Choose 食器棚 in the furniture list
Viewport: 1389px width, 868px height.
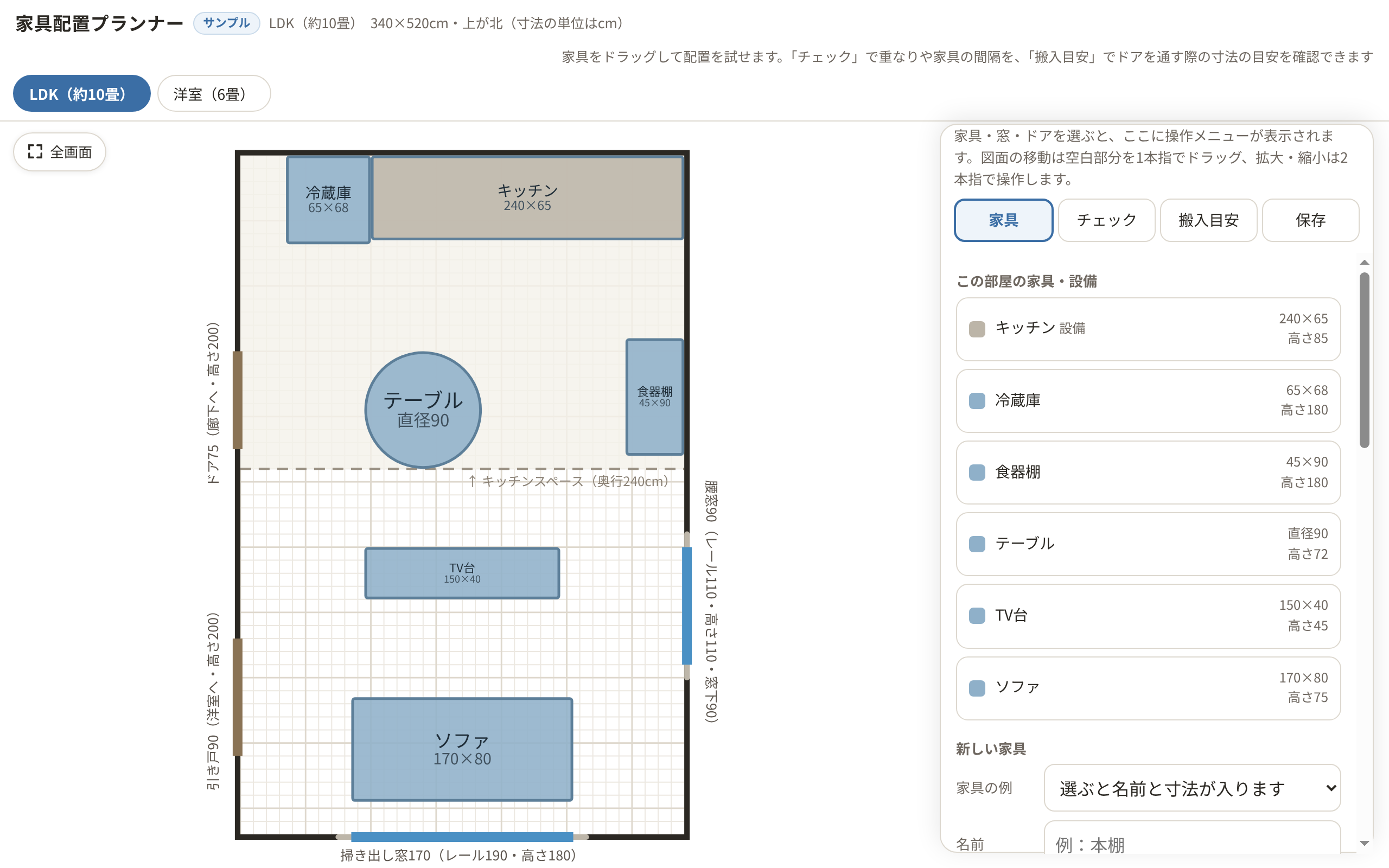click(x=1148, y=473)
